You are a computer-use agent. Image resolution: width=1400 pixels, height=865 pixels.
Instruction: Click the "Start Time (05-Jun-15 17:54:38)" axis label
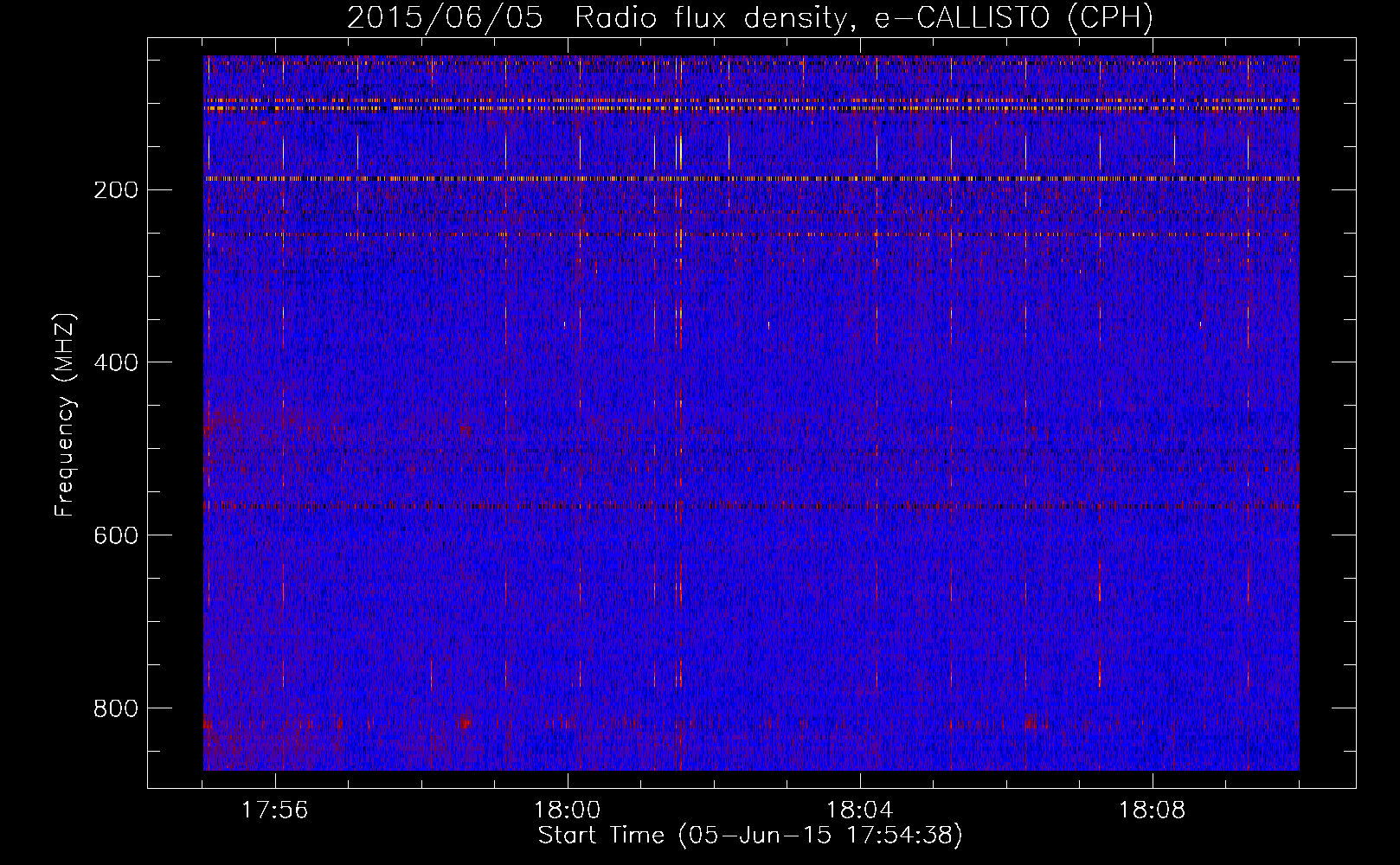750,836
